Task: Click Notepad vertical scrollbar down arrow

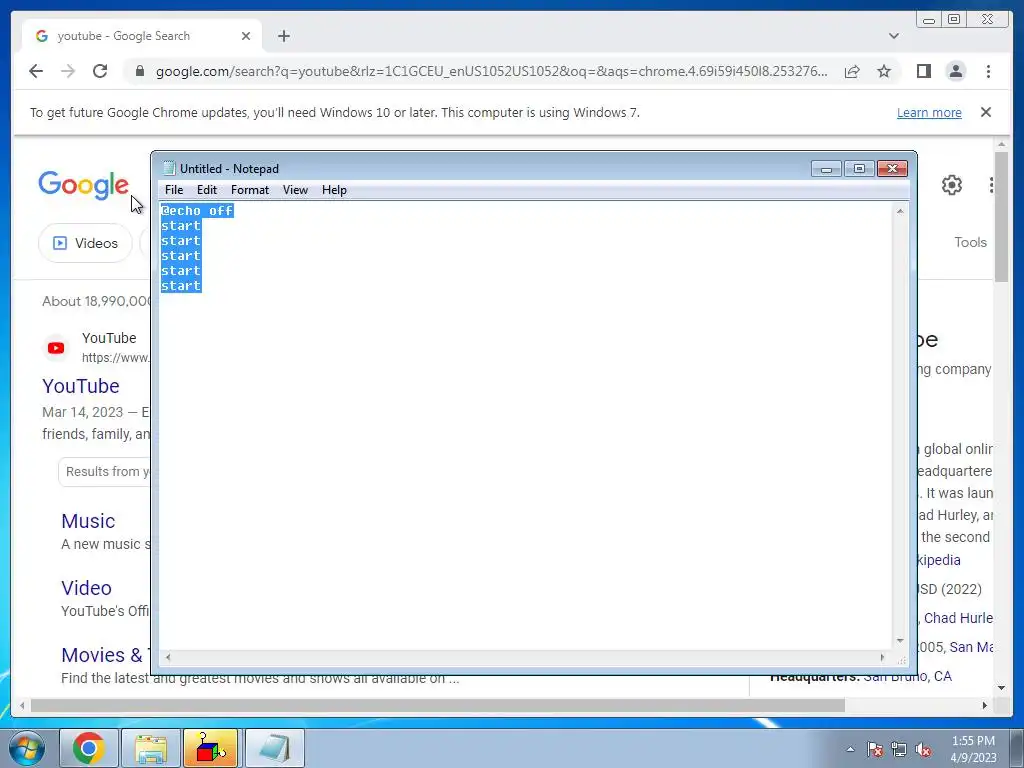Action: pos(900,641)
